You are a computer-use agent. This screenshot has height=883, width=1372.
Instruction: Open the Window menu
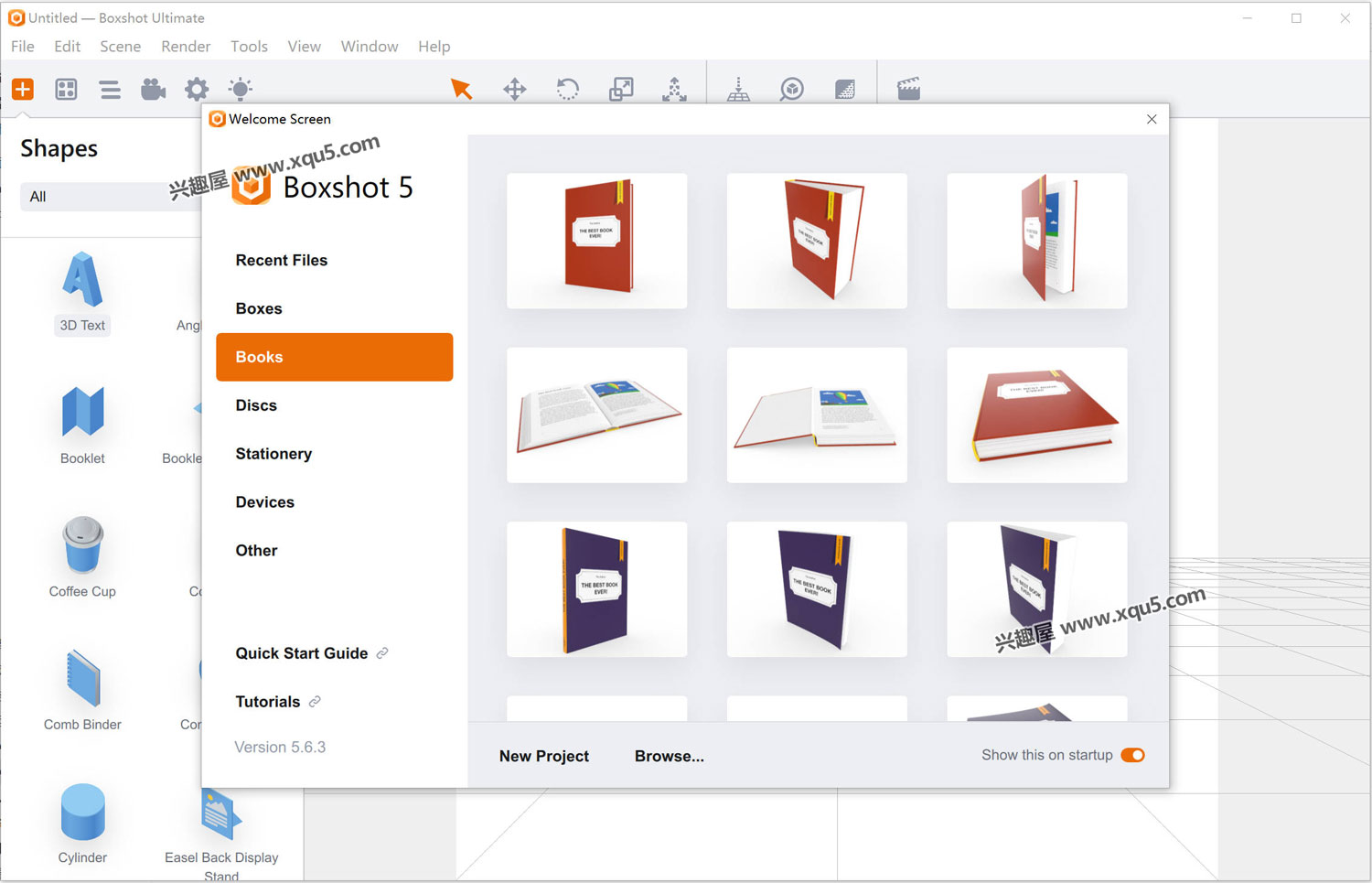(370, 47)
